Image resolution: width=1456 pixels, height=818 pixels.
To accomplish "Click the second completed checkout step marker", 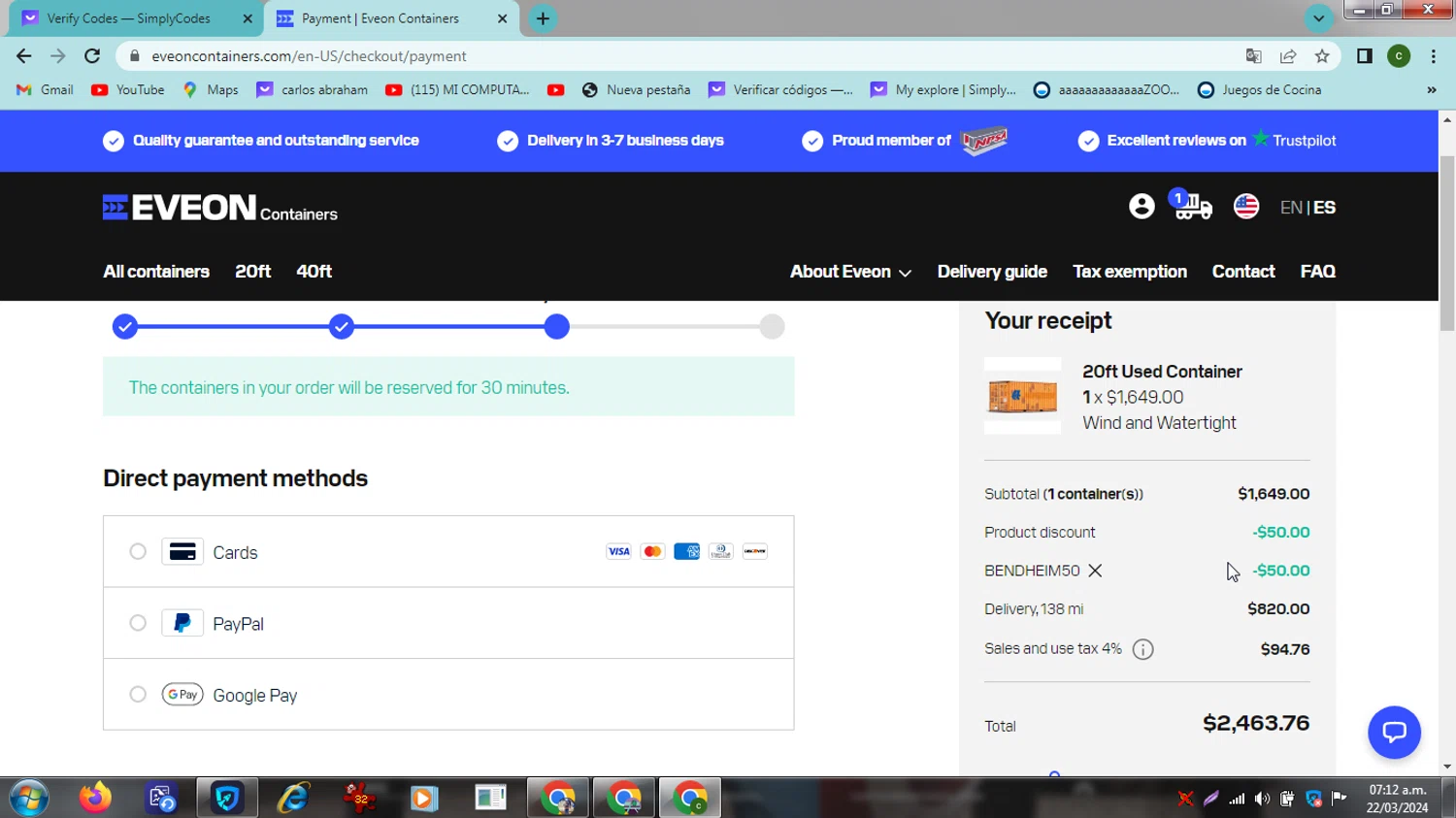I will coord(341,327).
